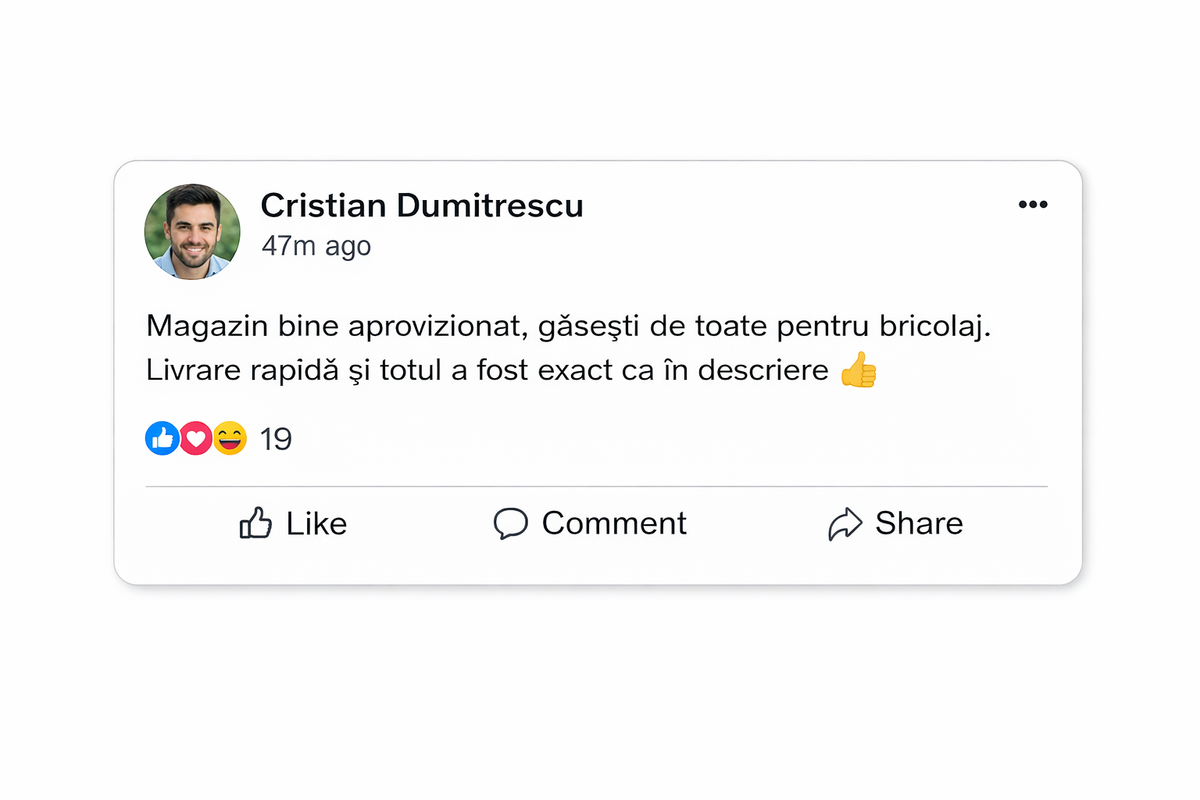Click the reaction icons group to see reactors
The height and width of the screenshot is (800, 1200).
[195, 438]
